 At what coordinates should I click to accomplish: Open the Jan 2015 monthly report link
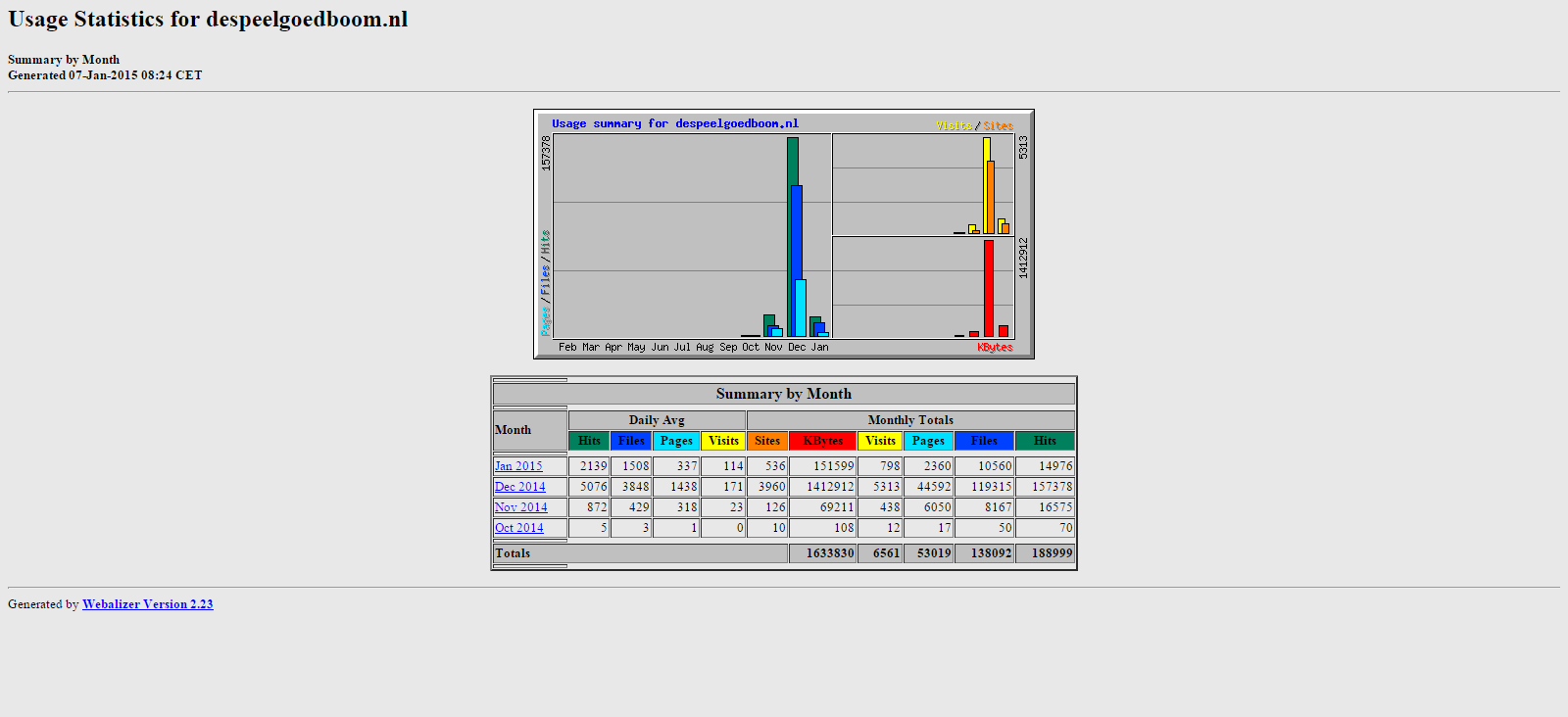click(x=518, y=466)
